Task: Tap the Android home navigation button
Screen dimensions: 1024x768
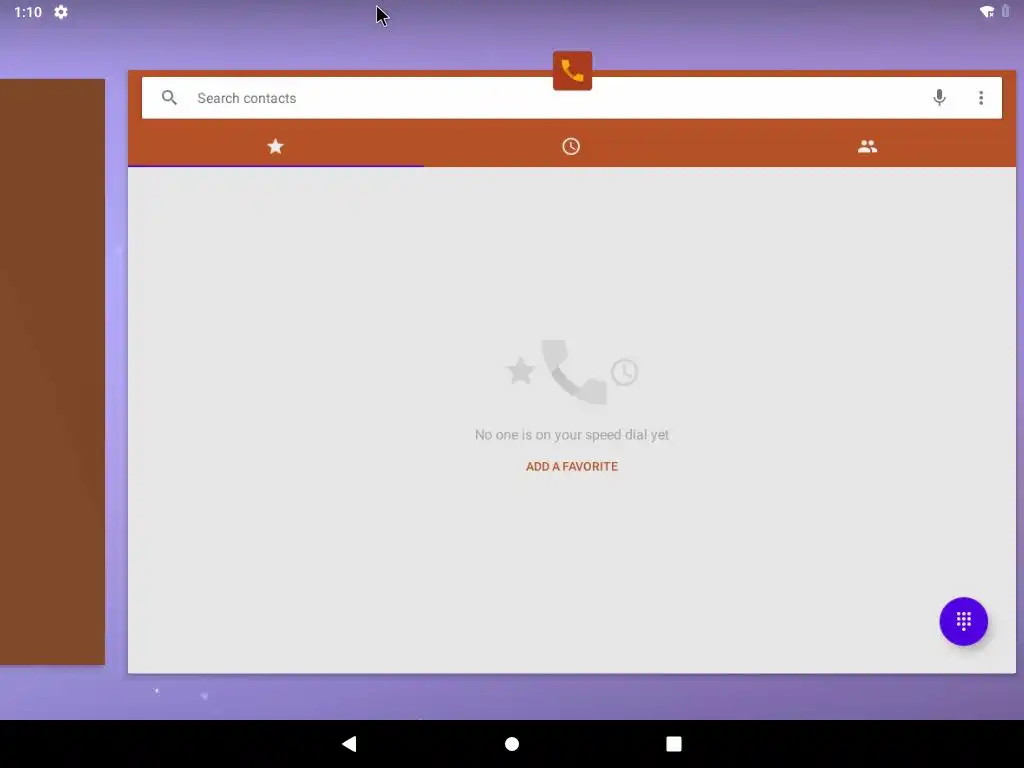Action: tap(512, 744)
